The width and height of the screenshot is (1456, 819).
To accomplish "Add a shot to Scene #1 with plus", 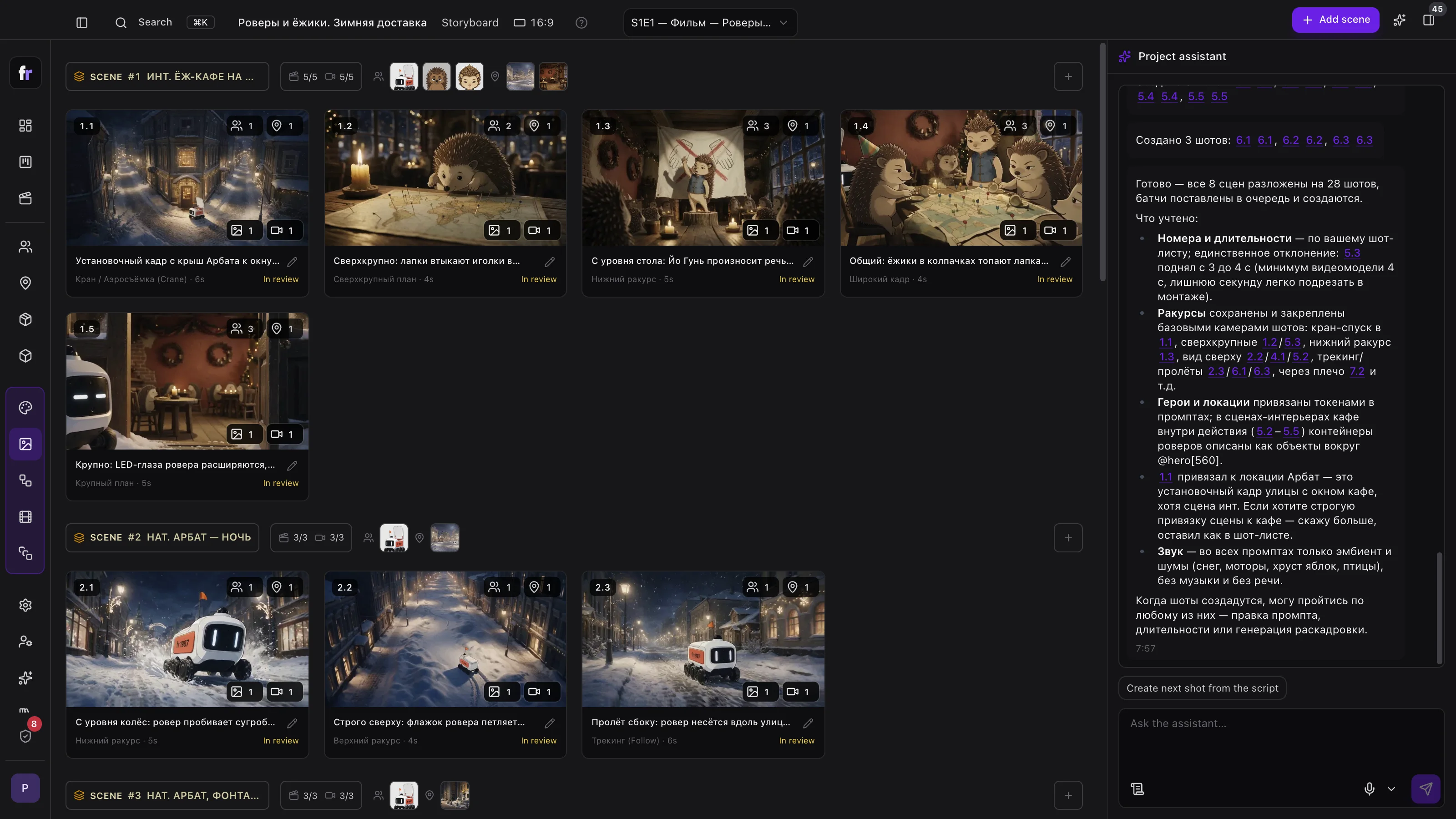I will point(1068,76).
